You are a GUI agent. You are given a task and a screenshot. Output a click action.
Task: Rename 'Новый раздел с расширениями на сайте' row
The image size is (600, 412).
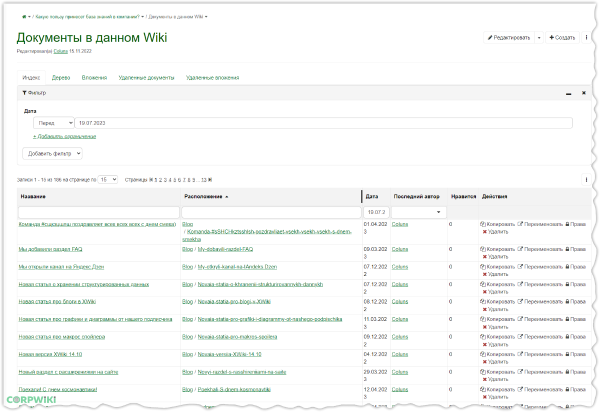coord(540,372)
